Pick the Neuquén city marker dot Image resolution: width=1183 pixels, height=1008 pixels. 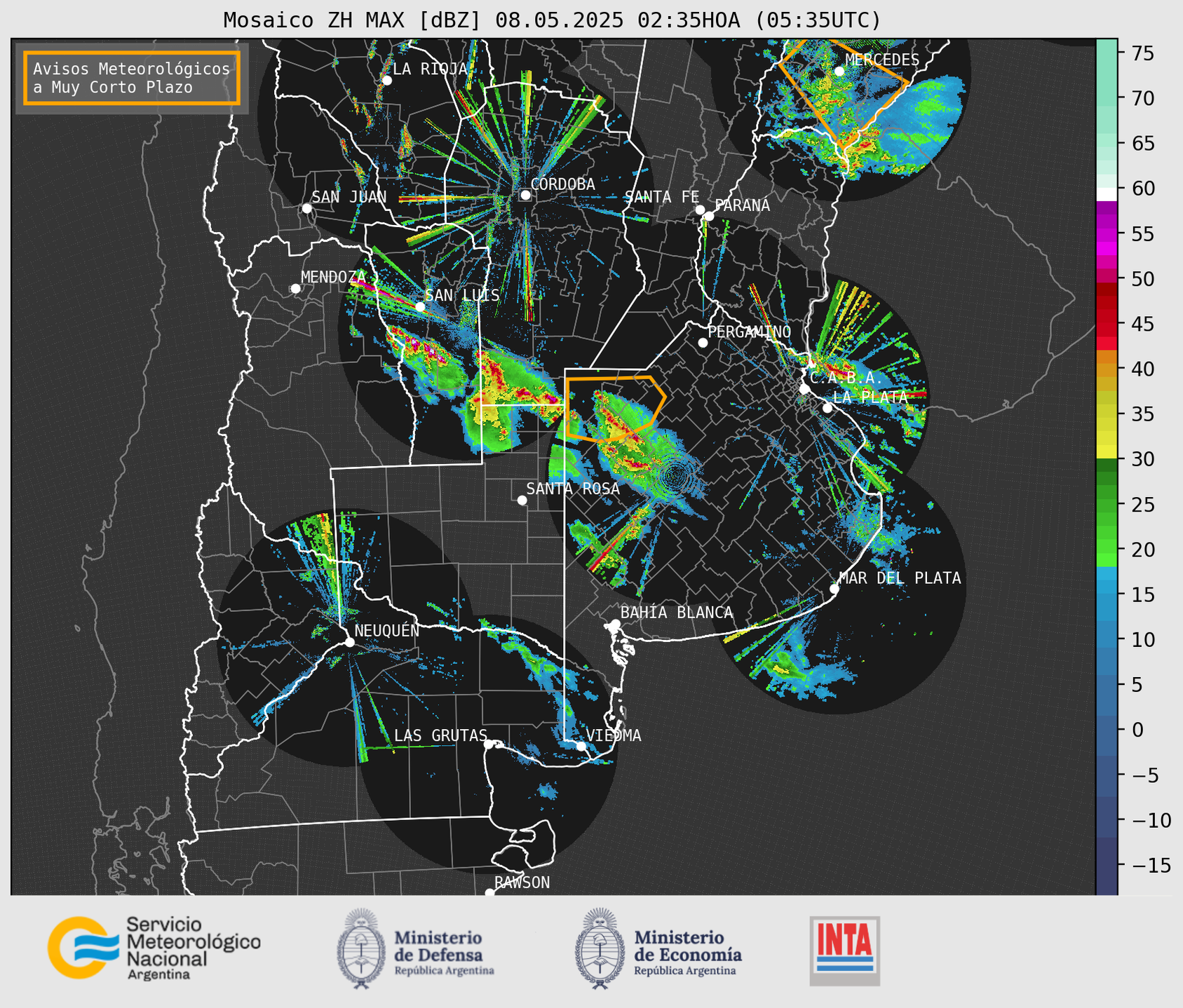349,642
